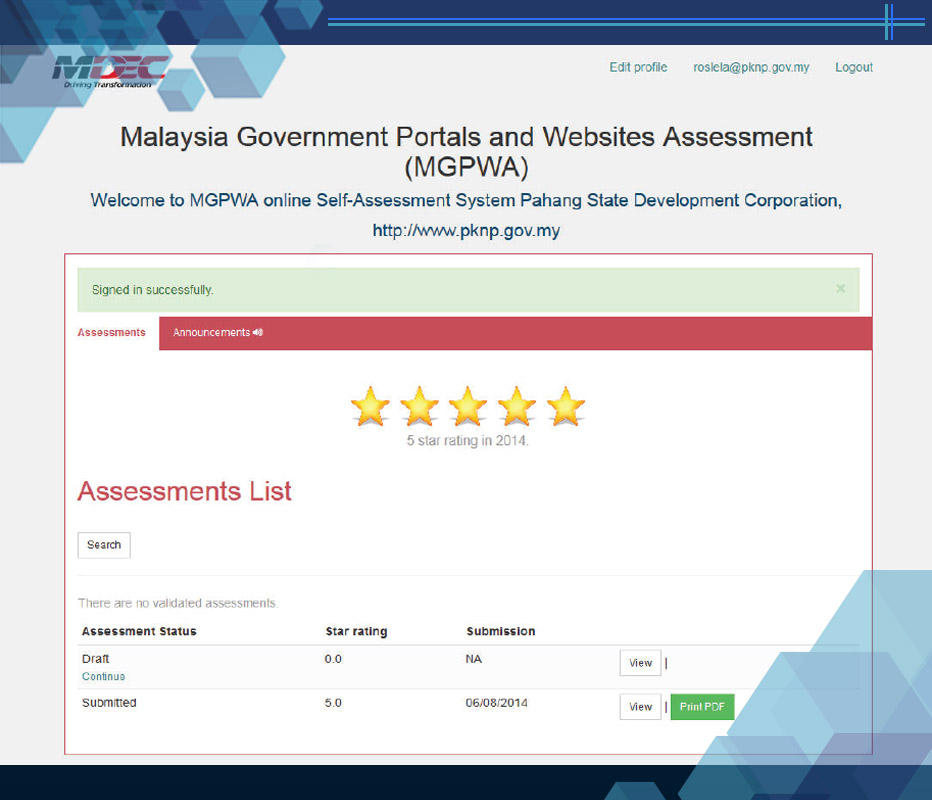Click the roslela@pknp.gov.my account link
Screen dimensions: 932x800
coord(751,68)
